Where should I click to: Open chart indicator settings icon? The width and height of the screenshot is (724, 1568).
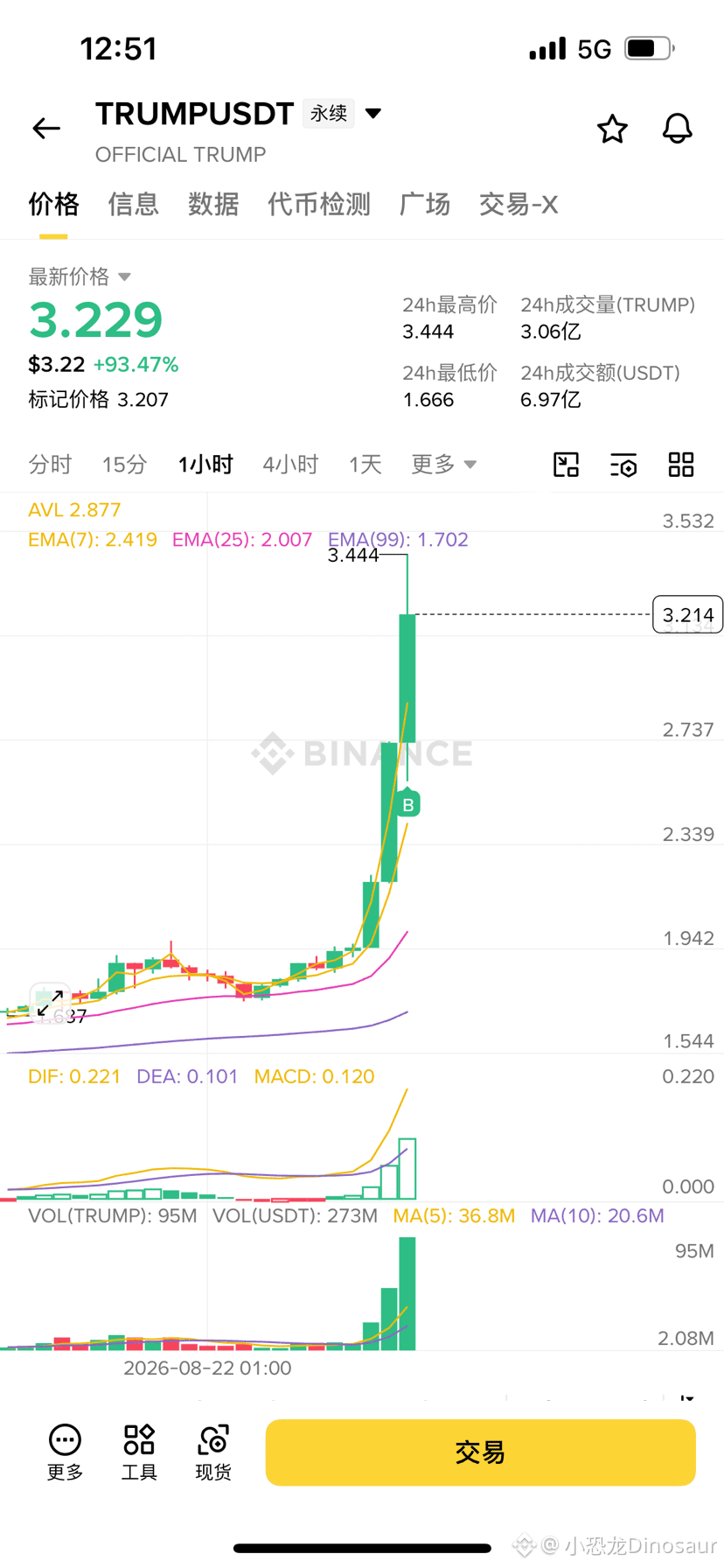coord(623,465)
